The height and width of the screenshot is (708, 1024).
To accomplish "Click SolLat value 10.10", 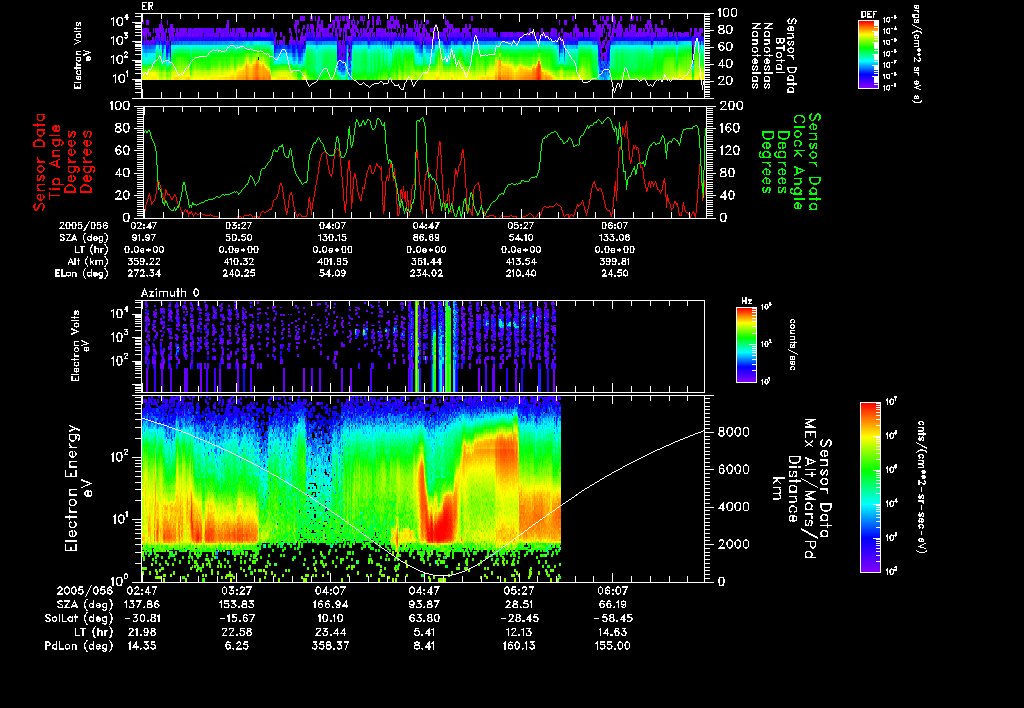I will [x=330, y=618].
